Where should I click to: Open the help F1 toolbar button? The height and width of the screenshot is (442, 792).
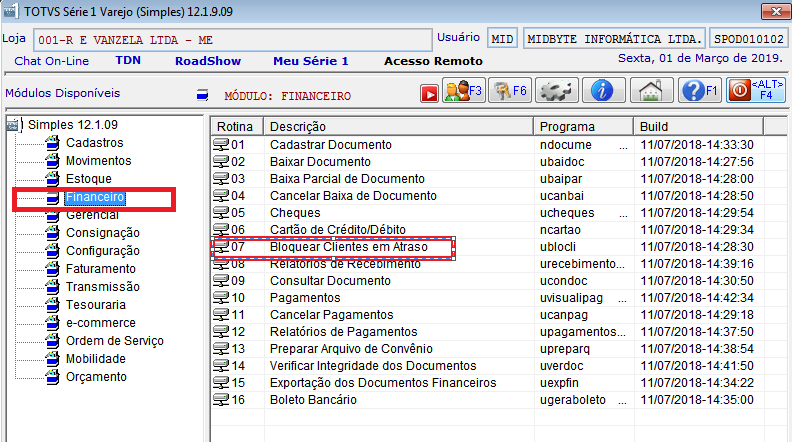tap(699, 90)
